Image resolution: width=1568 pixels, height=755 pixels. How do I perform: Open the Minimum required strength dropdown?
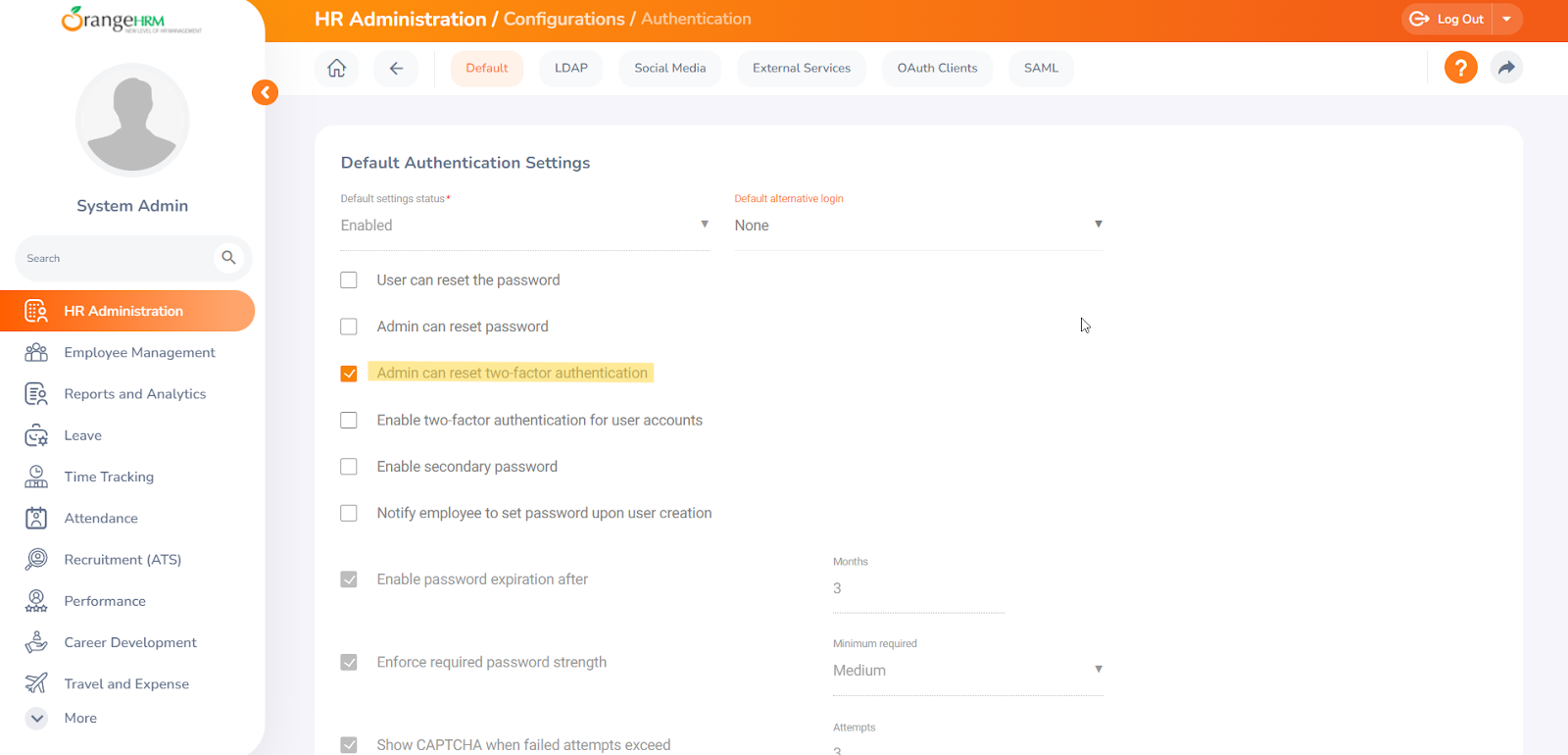click(x=968, y=671)
